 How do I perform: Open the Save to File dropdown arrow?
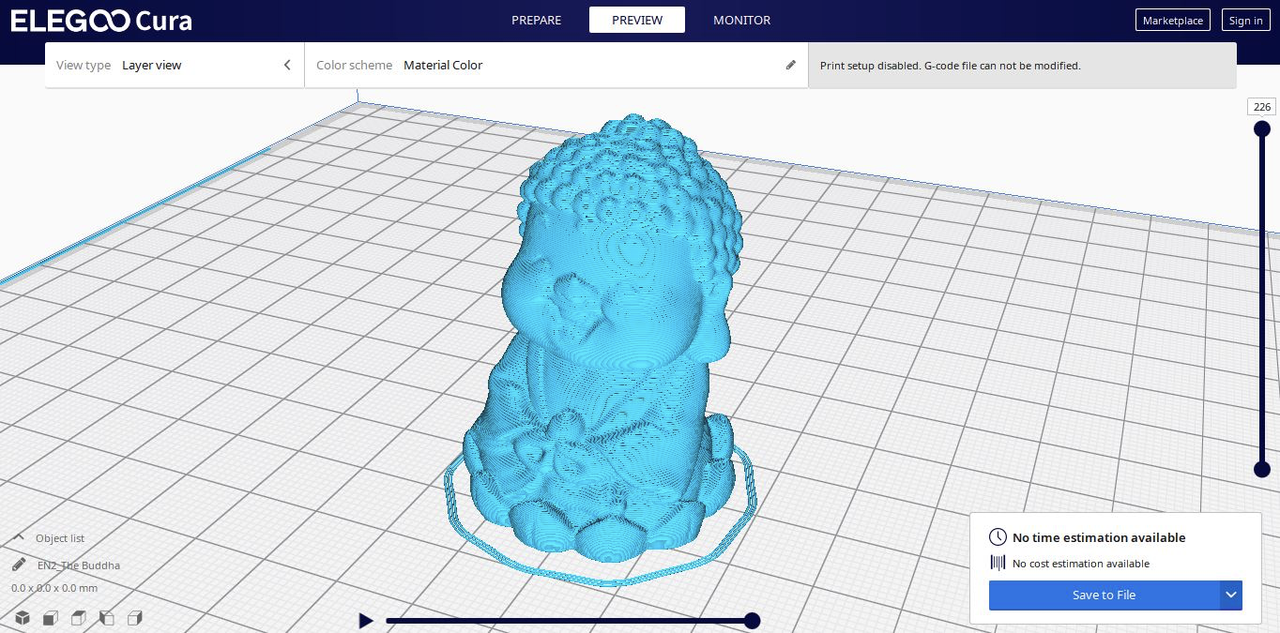1231,595
